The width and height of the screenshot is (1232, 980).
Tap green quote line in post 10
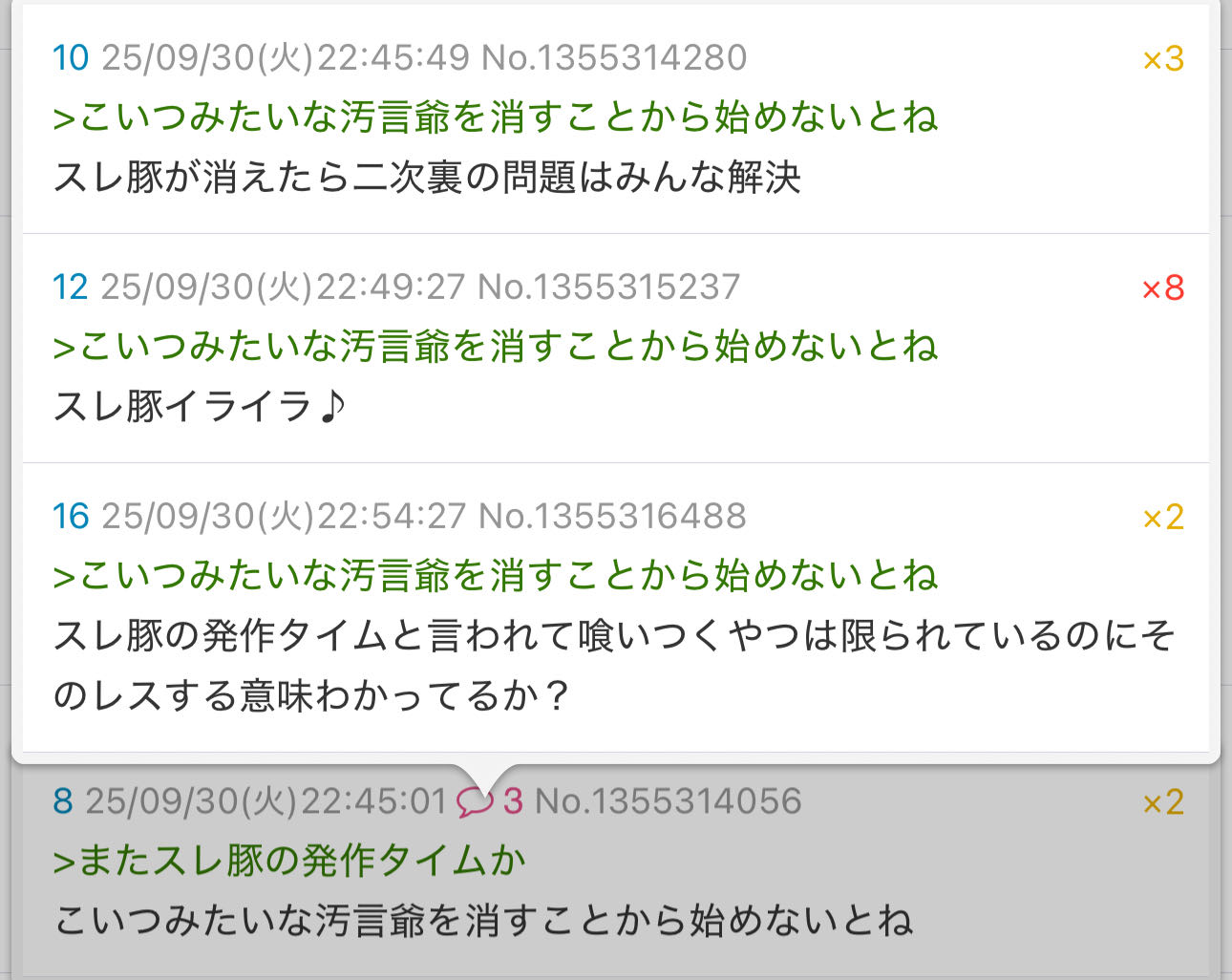coord(496,117)
